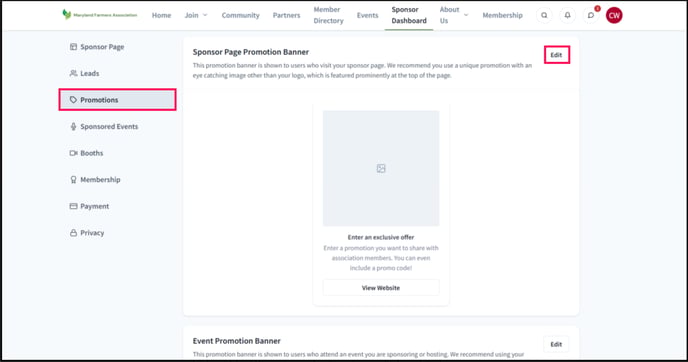Screen dimensions: 688x362
Task: Open Sponsor Page in the sidebar
Action: point(102,47)
